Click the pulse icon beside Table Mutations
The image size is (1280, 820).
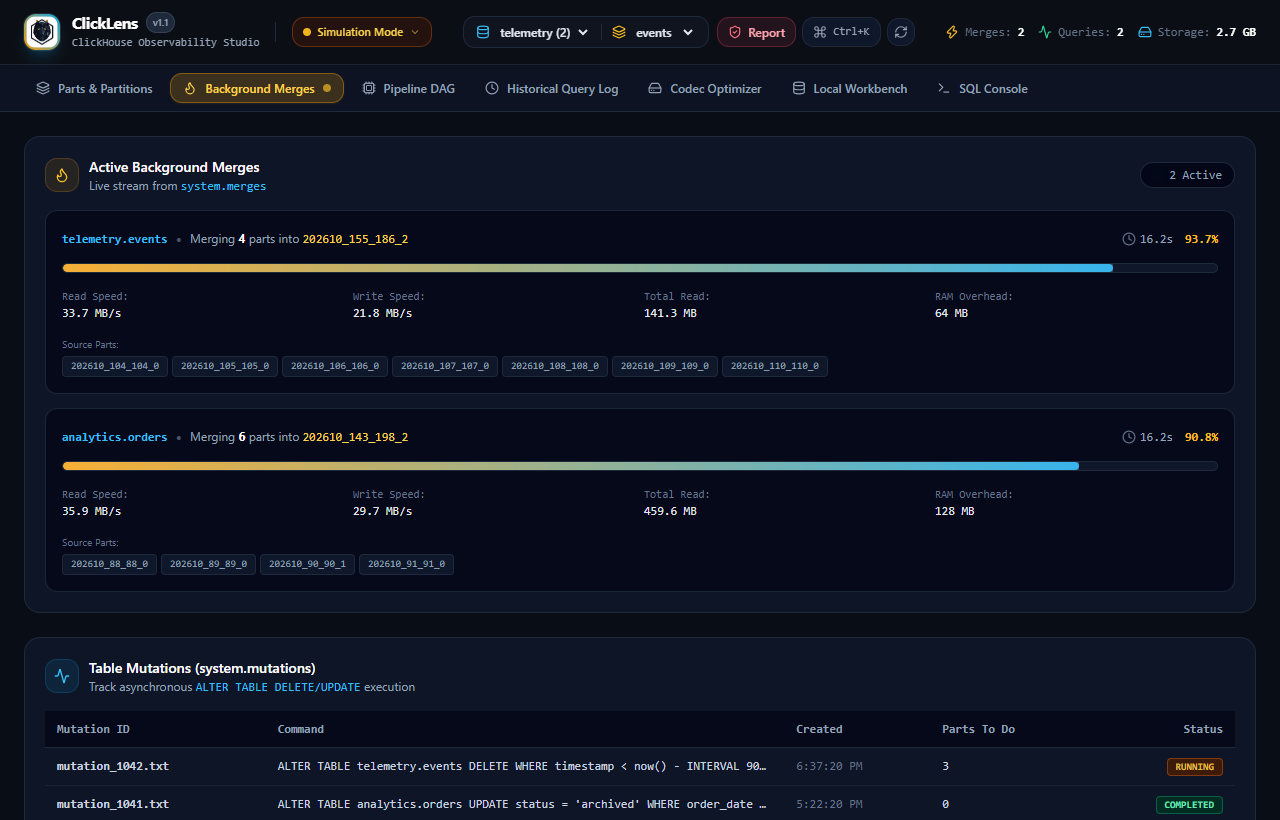[62, 676]
